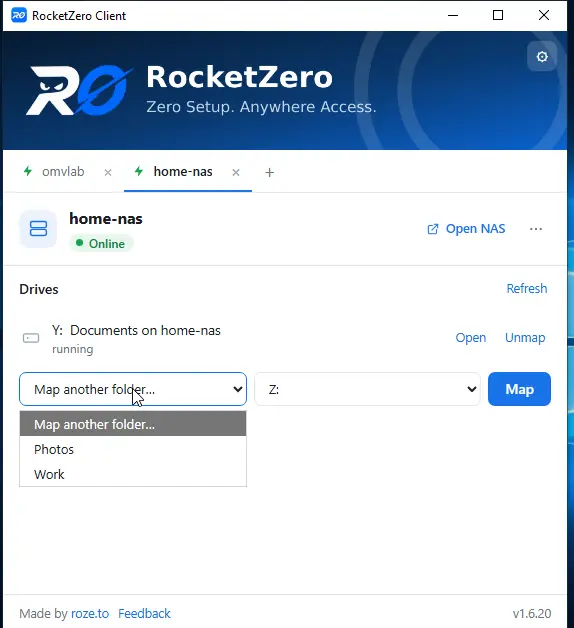Click the RocketZero title bar app icon

tap(19, 16)
